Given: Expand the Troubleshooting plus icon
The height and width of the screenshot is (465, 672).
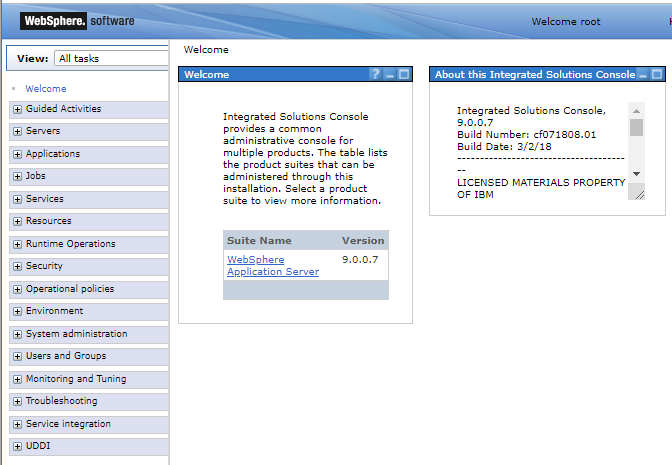Looking at the screenshot, I should tap(17, 402).
